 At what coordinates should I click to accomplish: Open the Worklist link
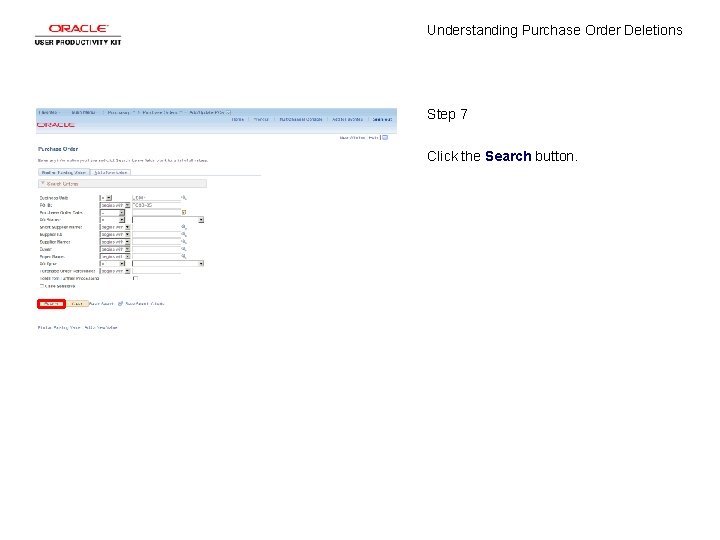pos(261,119)
